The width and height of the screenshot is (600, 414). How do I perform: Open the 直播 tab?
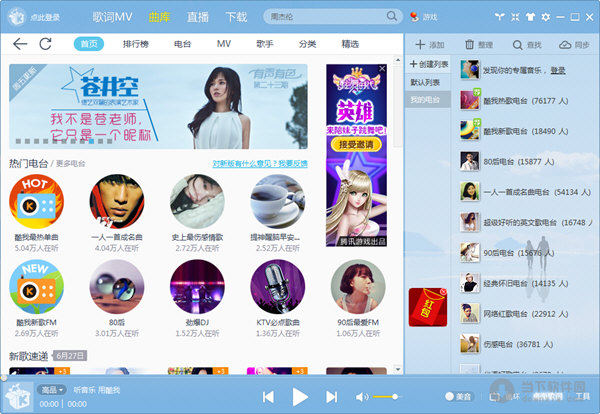pyautogui.click(x=198, y=17)
